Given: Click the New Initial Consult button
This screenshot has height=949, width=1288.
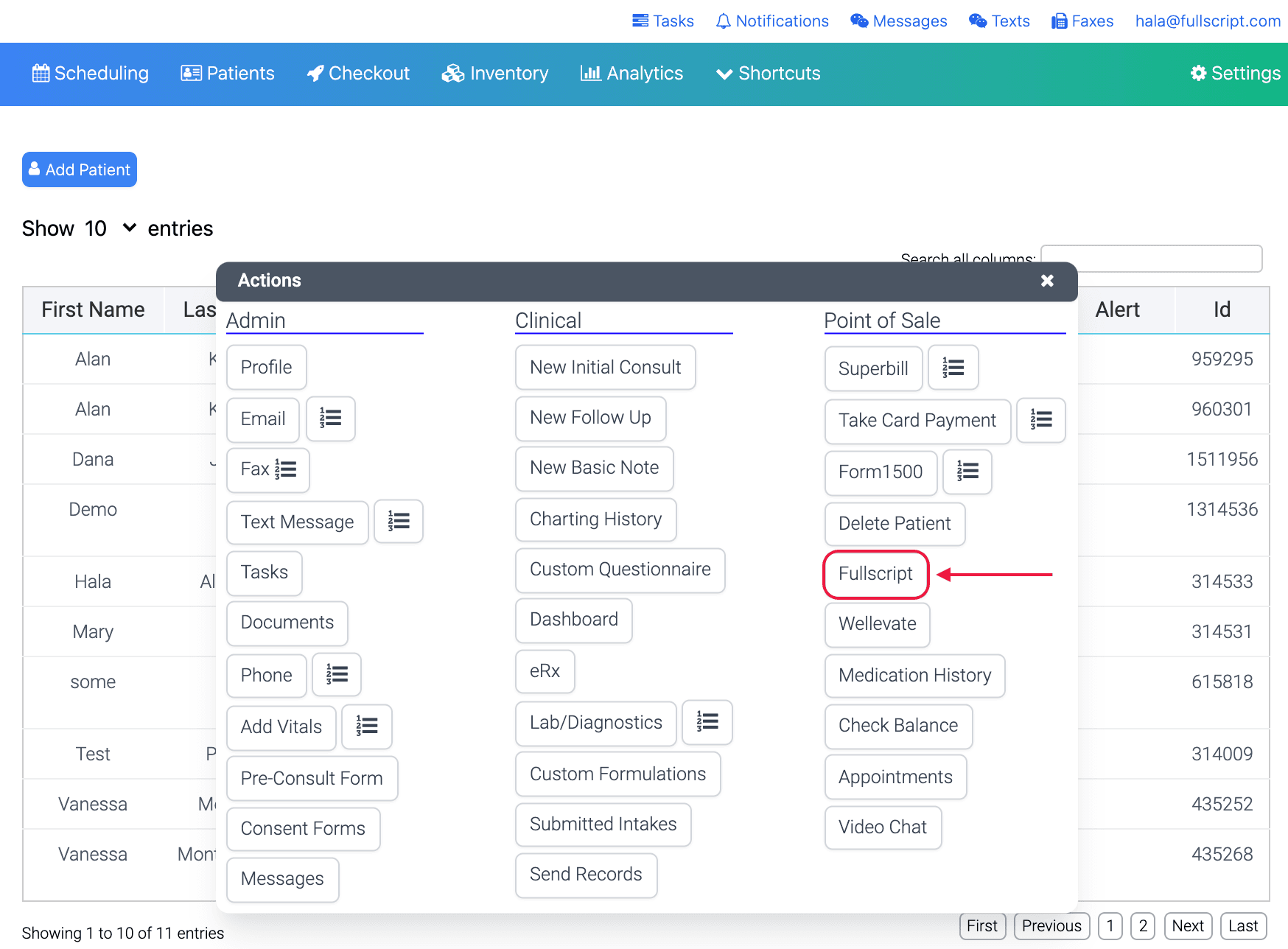Looking at the screenshot, I should click(606, 367).
